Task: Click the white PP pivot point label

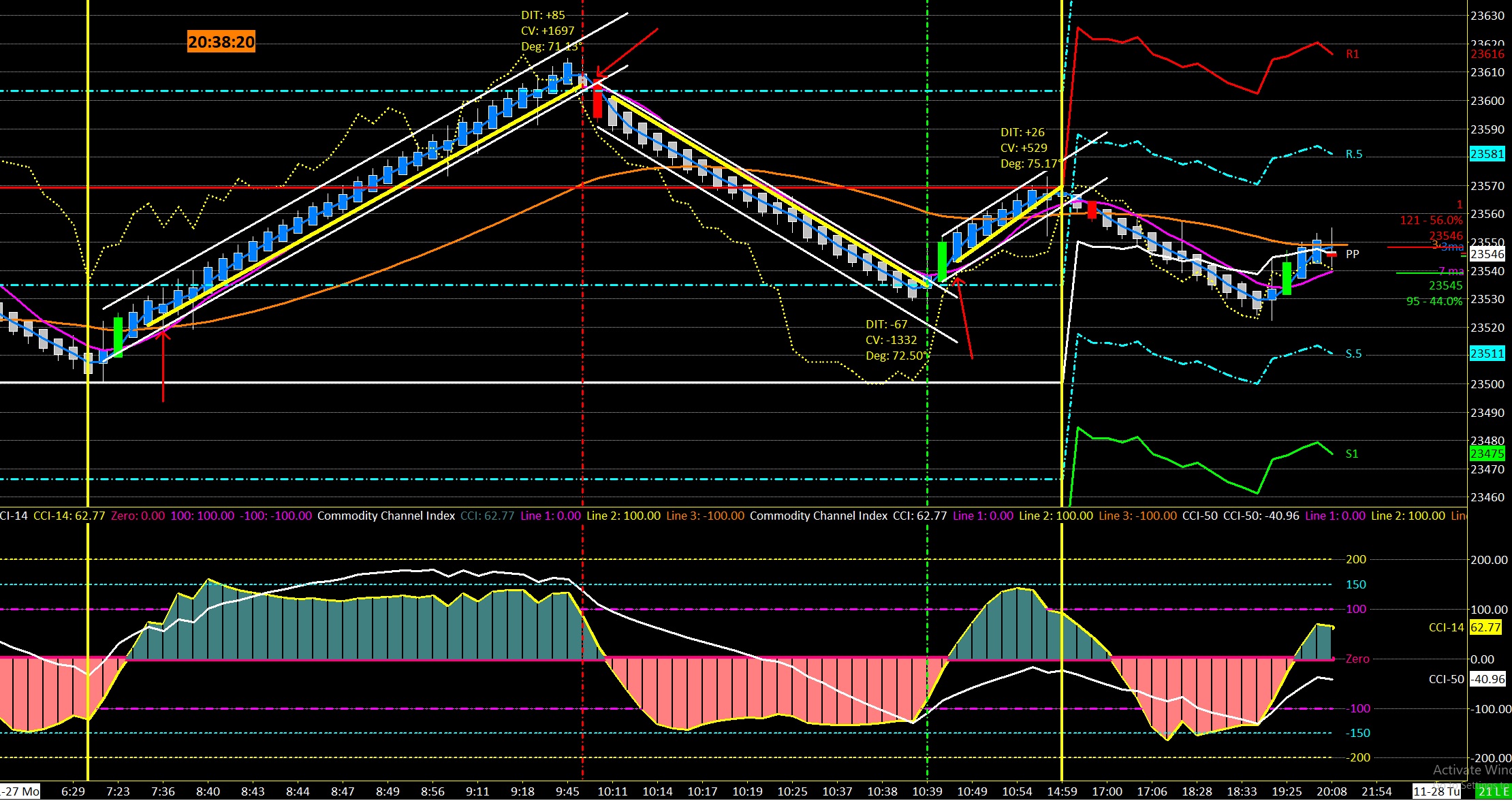Action: pyautogui.click(x=1353, y=254)
